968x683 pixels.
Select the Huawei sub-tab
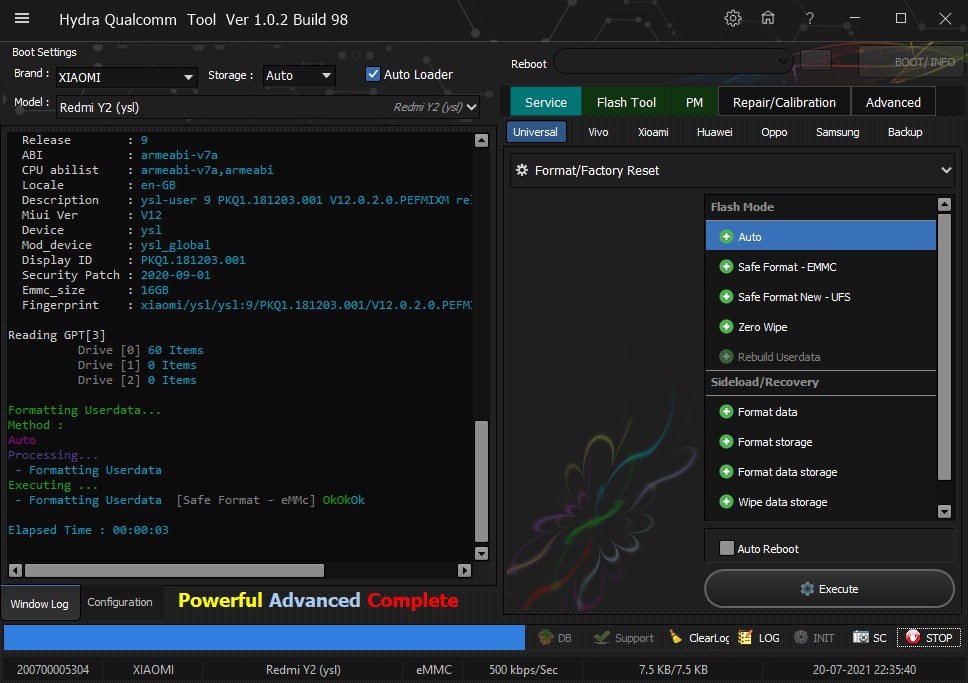point(714,132)
